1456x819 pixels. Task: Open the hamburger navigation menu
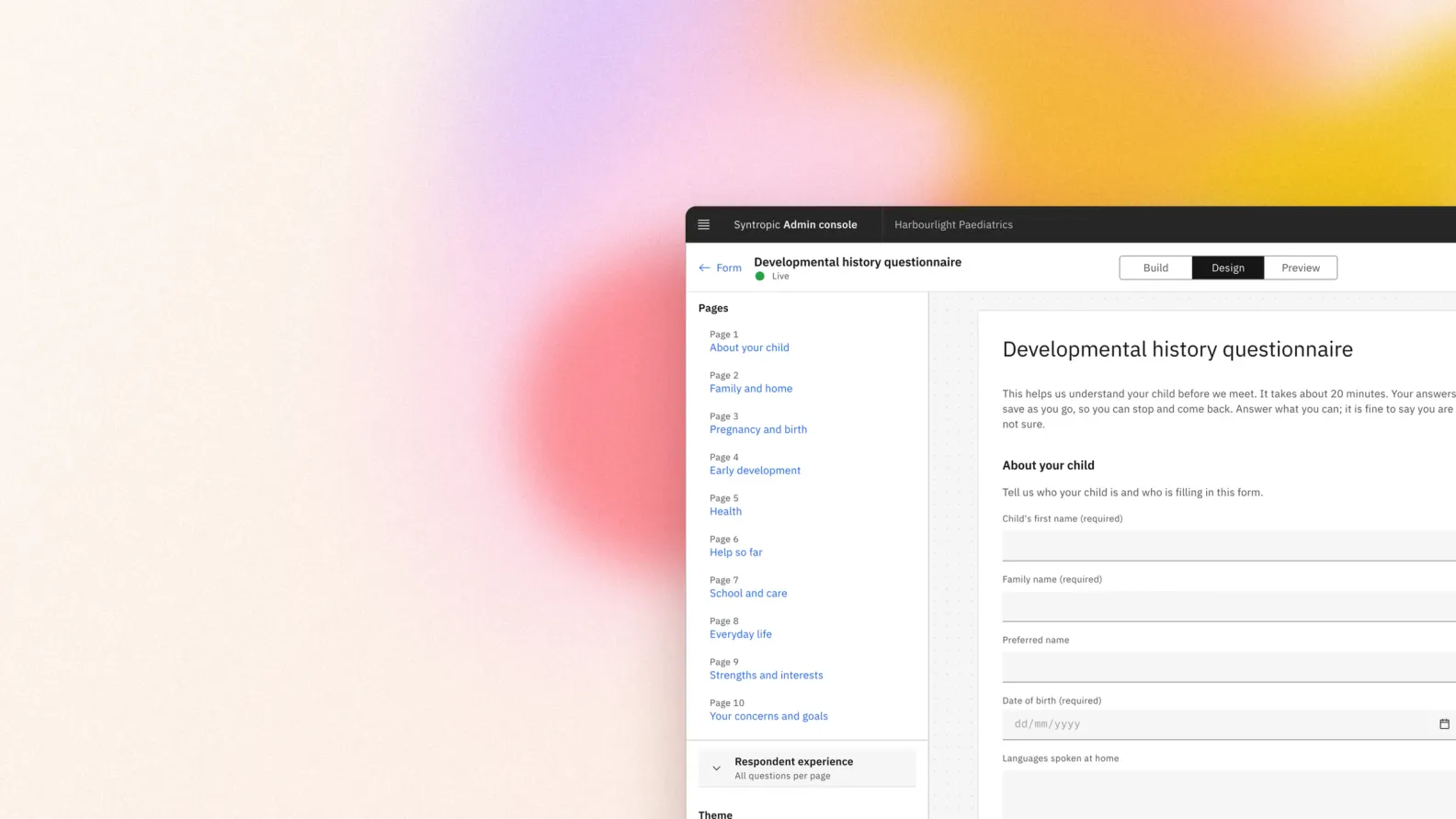pos(703,224)
